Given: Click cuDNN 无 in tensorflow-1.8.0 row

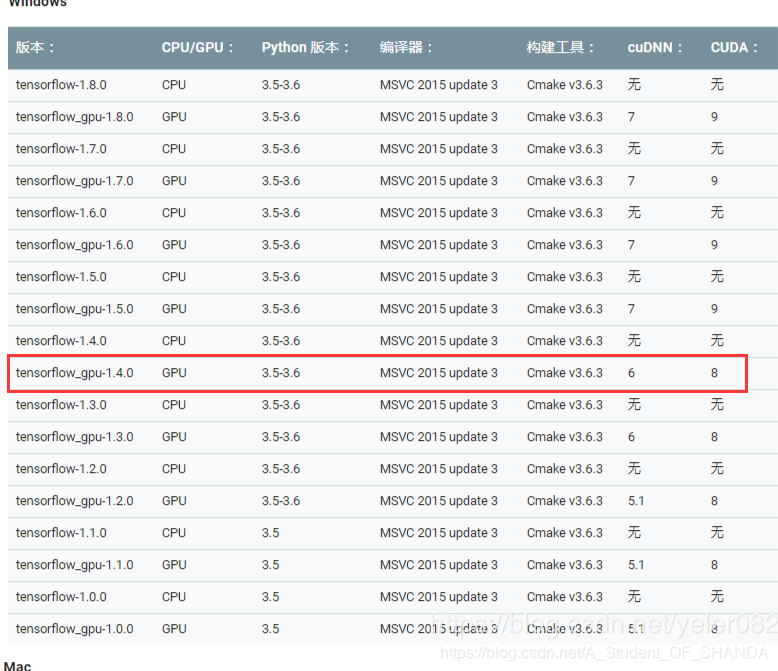Looking at the screenshot, I should [634, 84].
